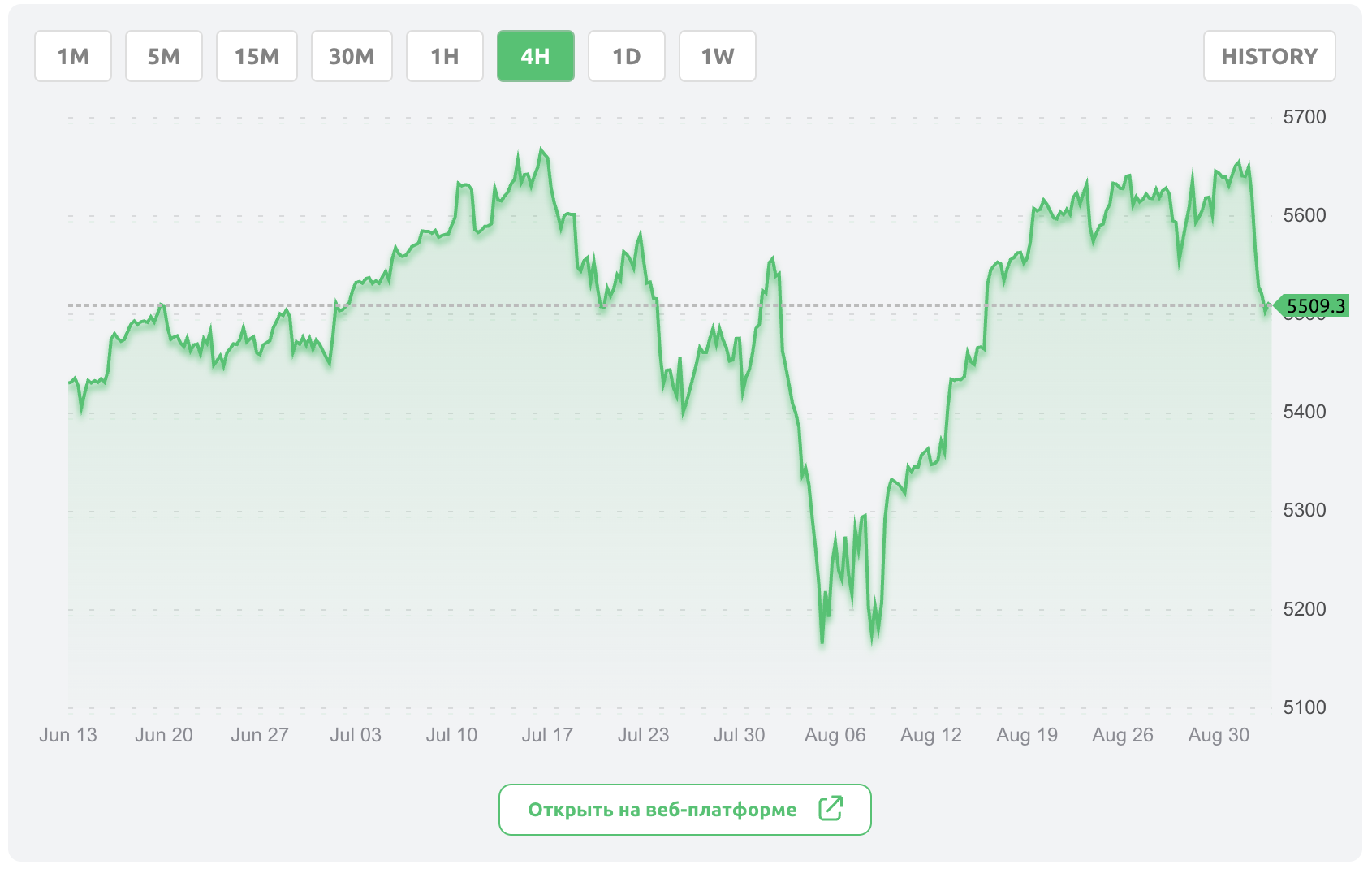Screen dimensions: 1372x869
Task: Set chart interval to 30M
Action: coord(352,56)
